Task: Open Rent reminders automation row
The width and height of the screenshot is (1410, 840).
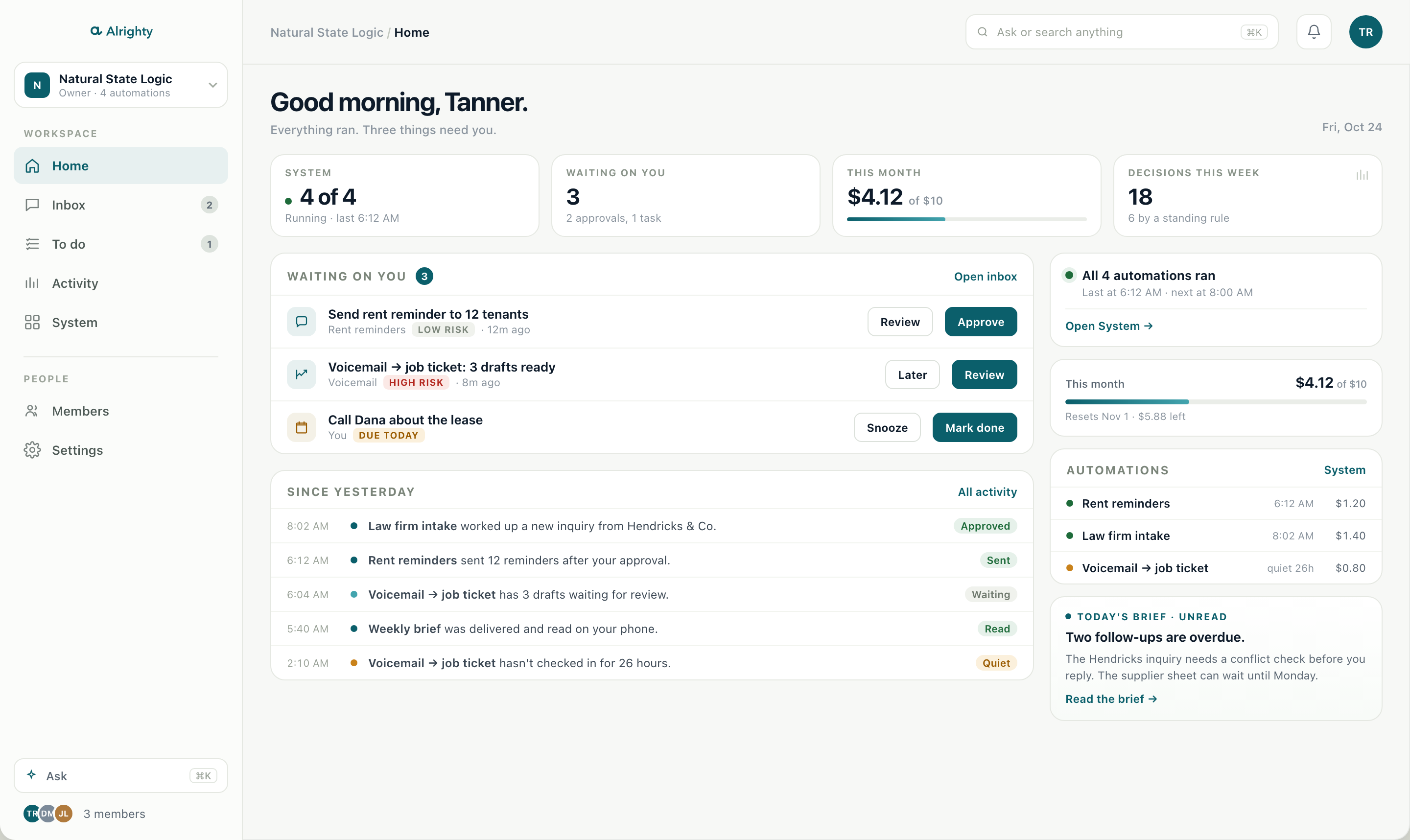Action: pyautogui.click(x=1215, y=503)
